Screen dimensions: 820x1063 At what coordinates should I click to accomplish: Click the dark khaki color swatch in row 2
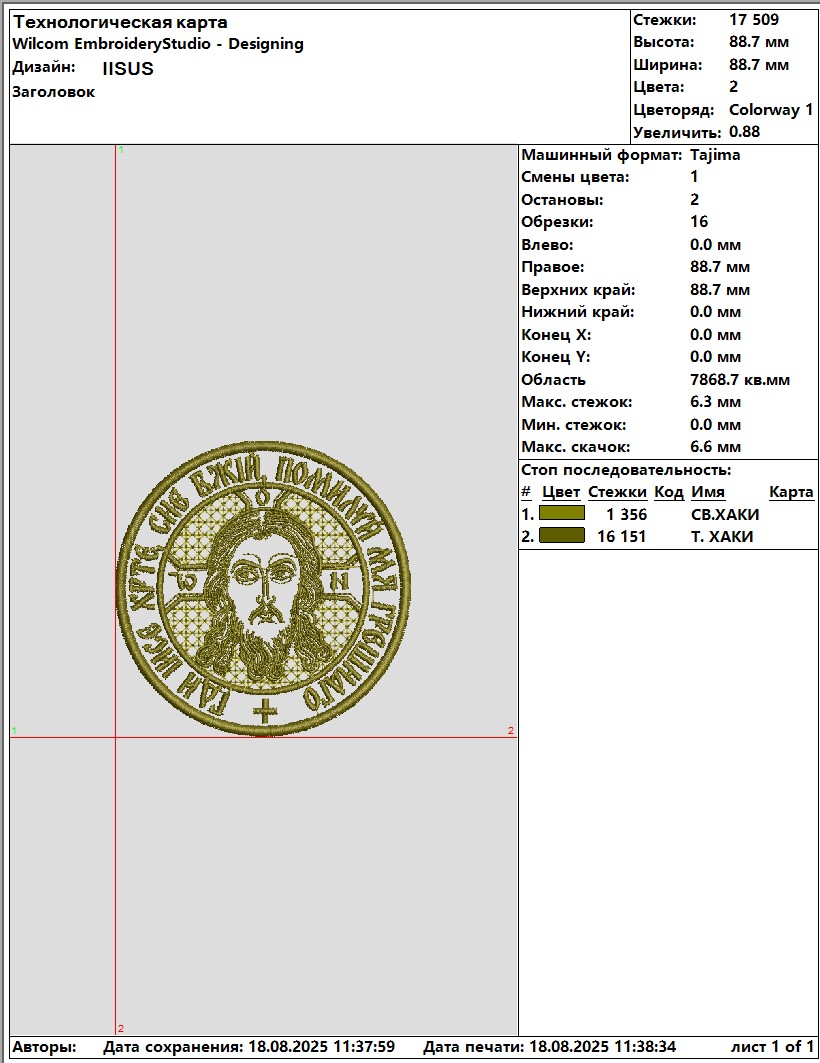(562, 536)
